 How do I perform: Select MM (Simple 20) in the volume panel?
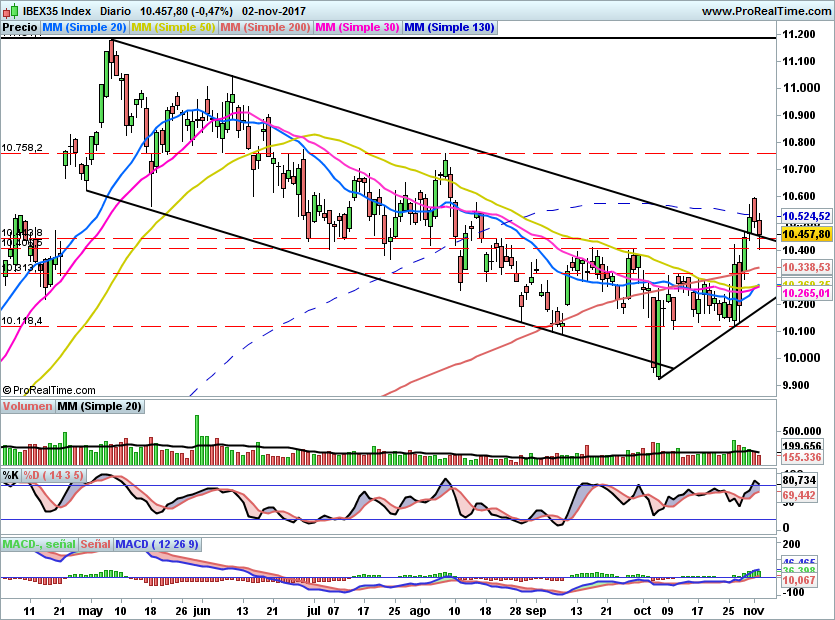(x=99, y=406)
